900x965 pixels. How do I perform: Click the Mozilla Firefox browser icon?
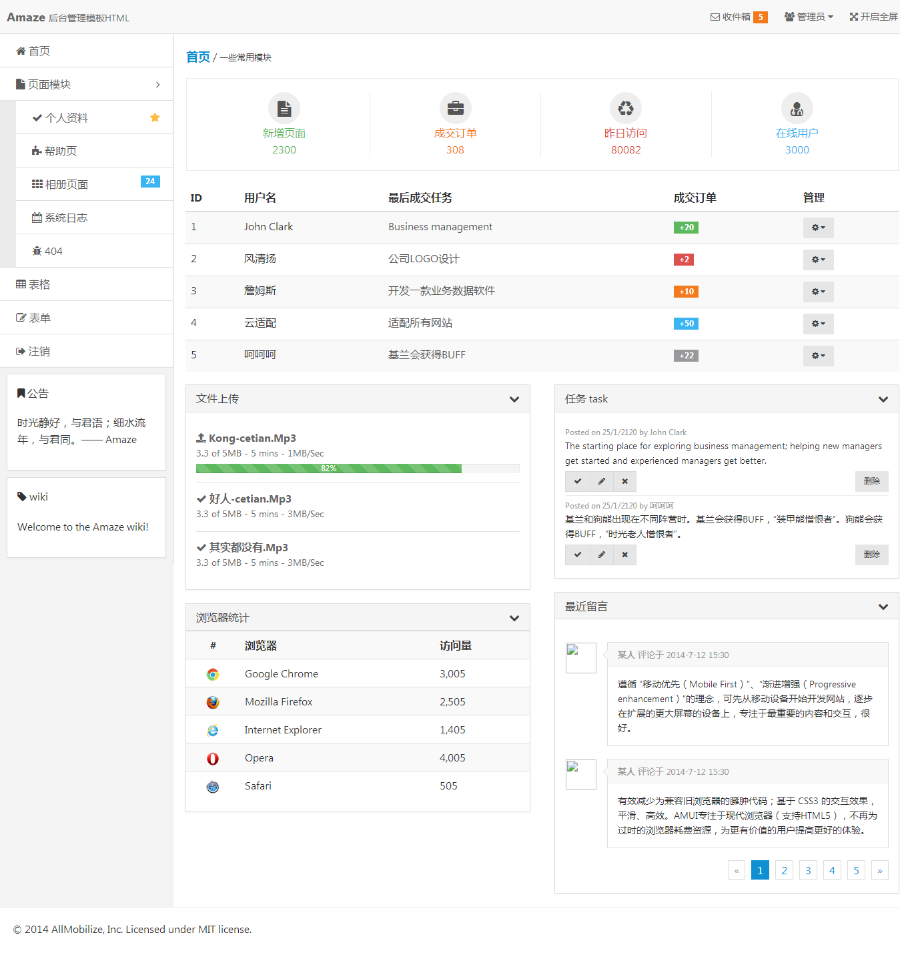[x=213, y=702]
